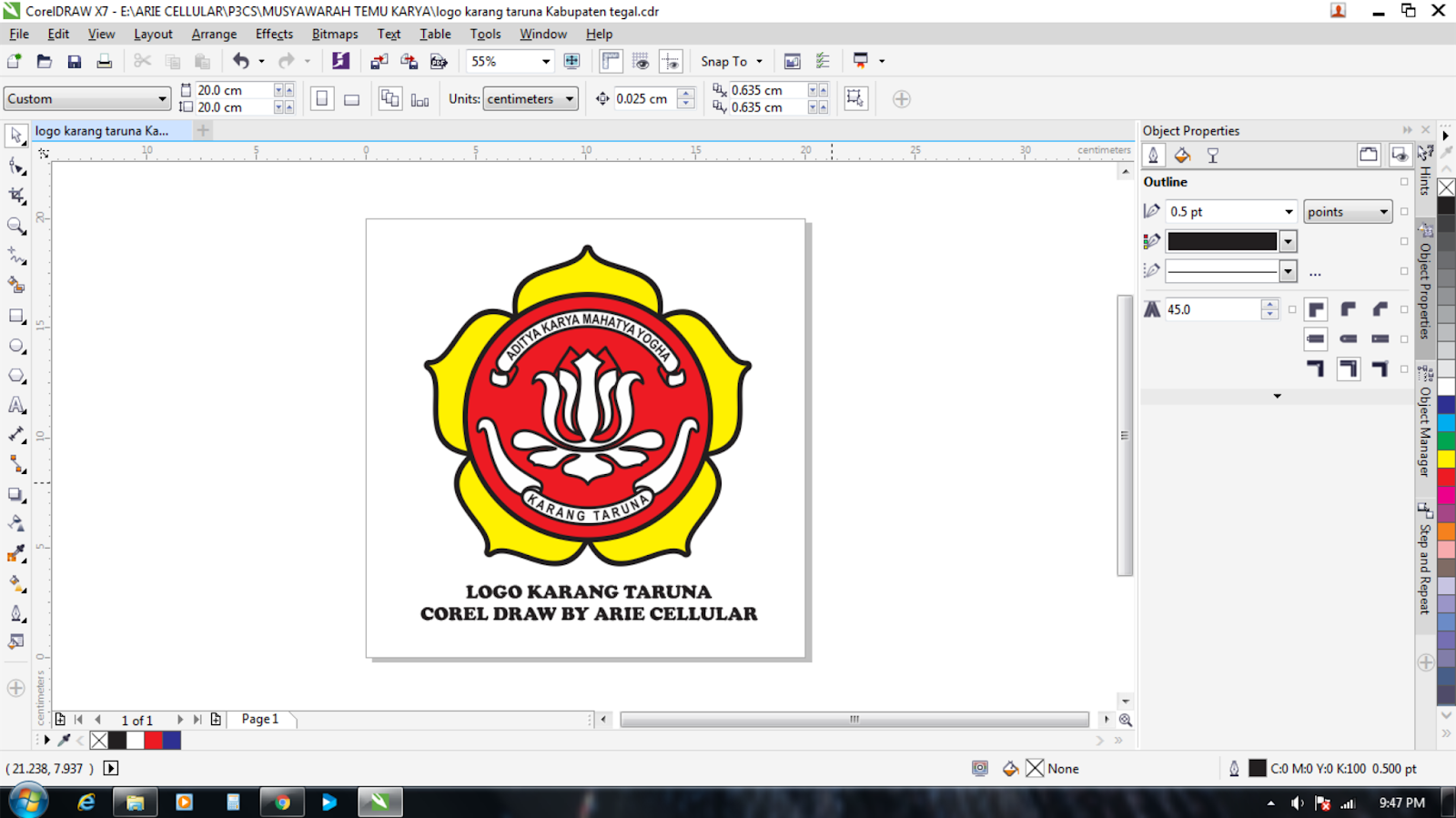Open the Effects menu

[274, 34]
